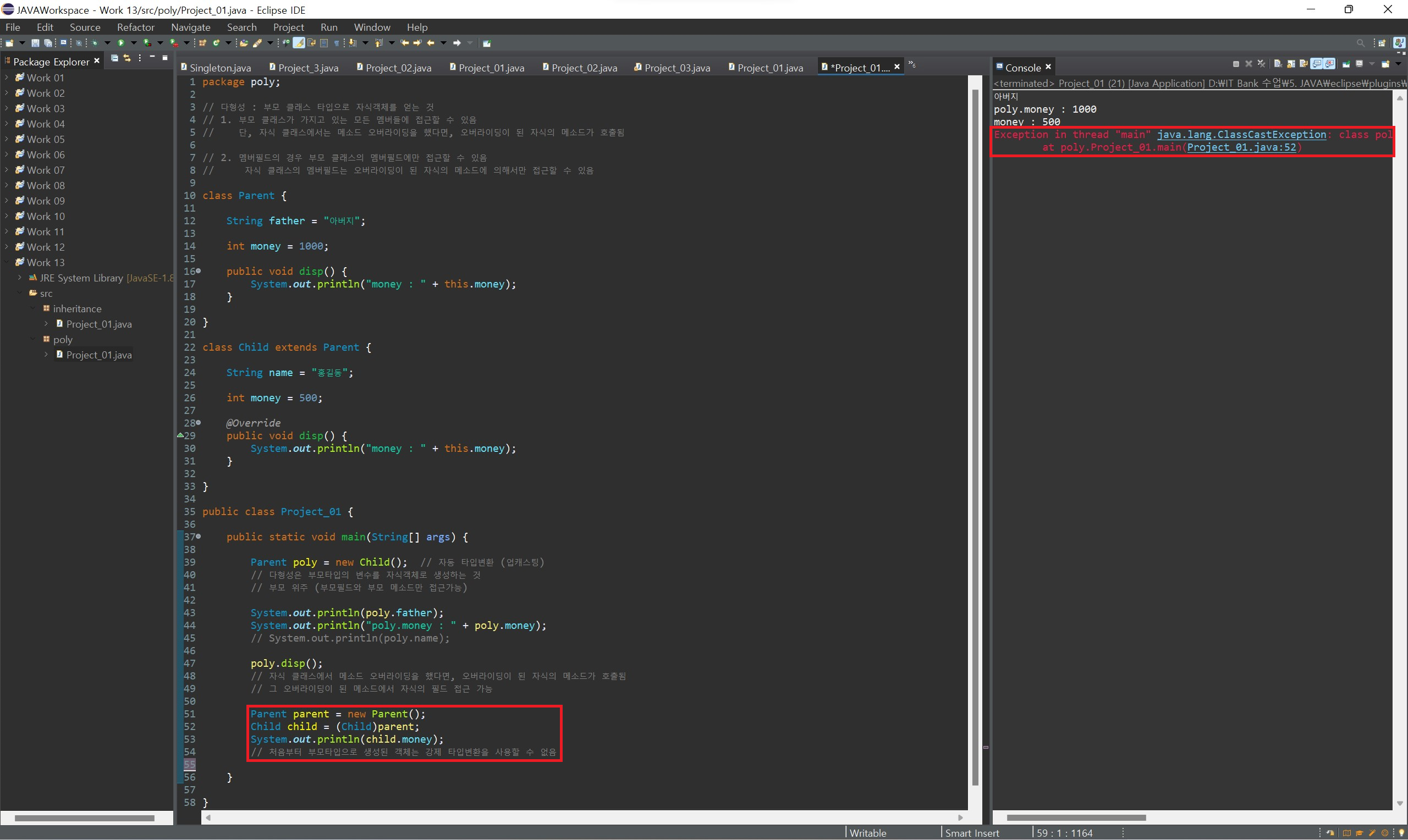Toggle Link with Editor in Package Explorer
This screenshot has width=1408, height=840.
[128, 58]
